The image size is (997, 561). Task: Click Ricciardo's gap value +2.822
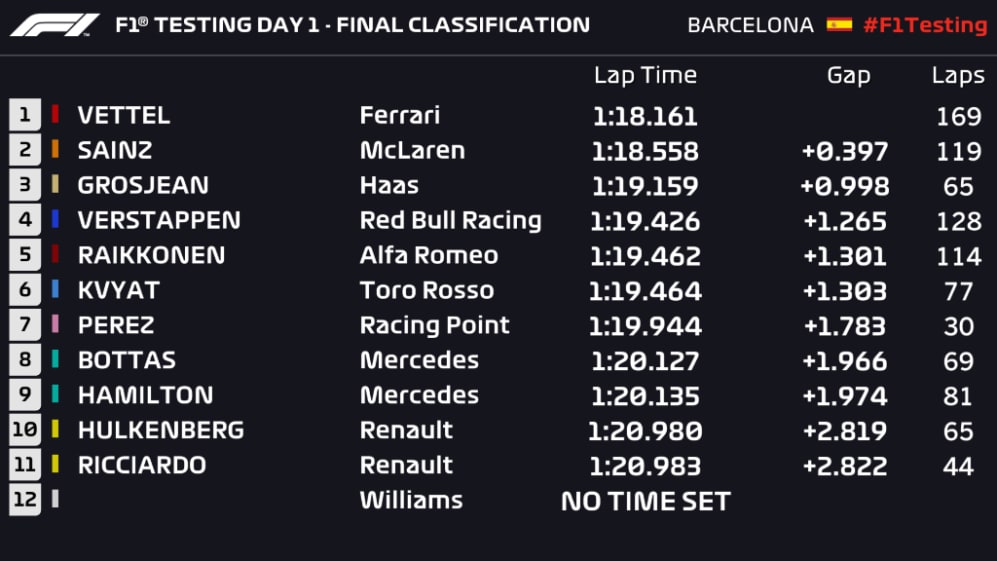[845, 465]
